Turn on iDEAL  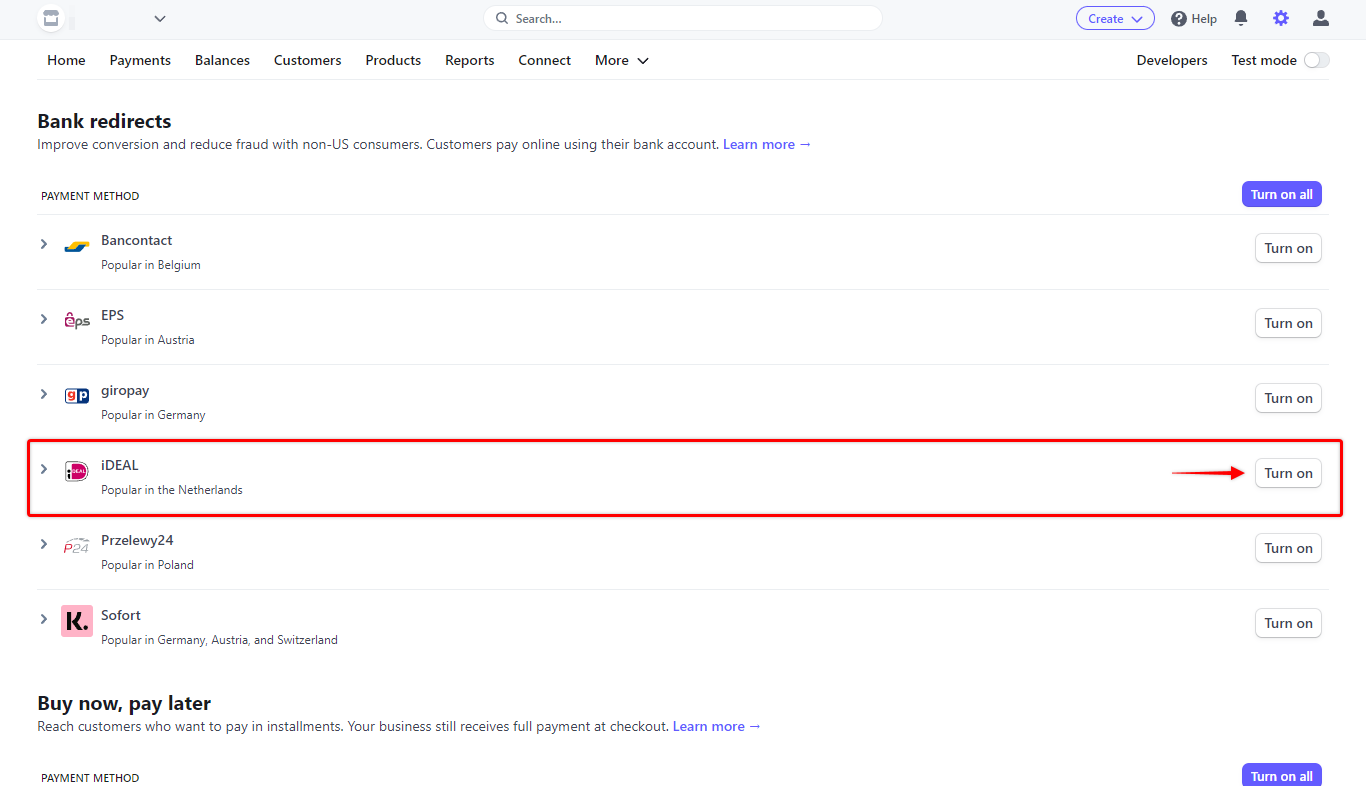pos(1288,473)
